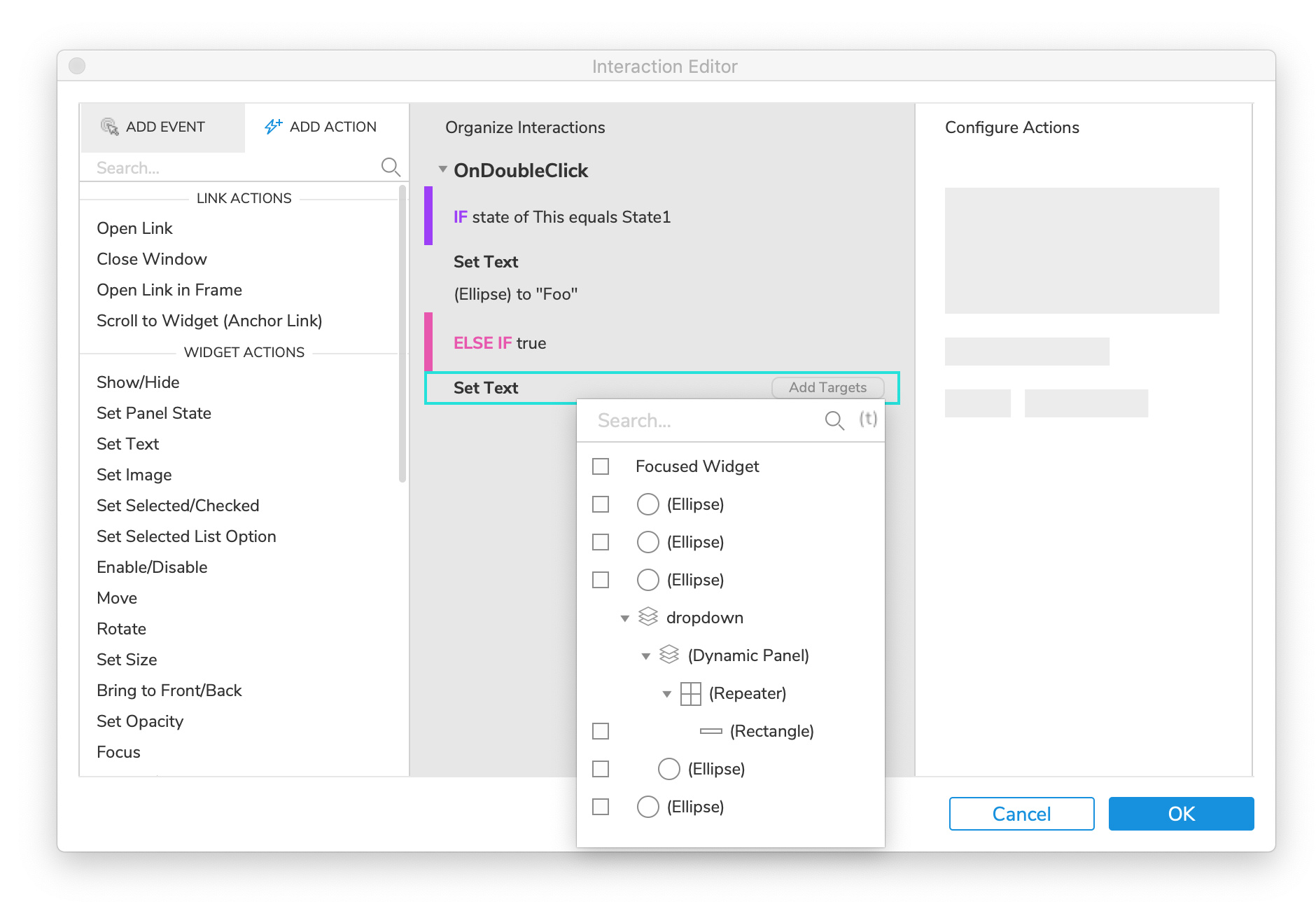Image resolution: width=1316 pixels, height=909 pixels.
Task: Click the OK button
Action: (1181, 813)
